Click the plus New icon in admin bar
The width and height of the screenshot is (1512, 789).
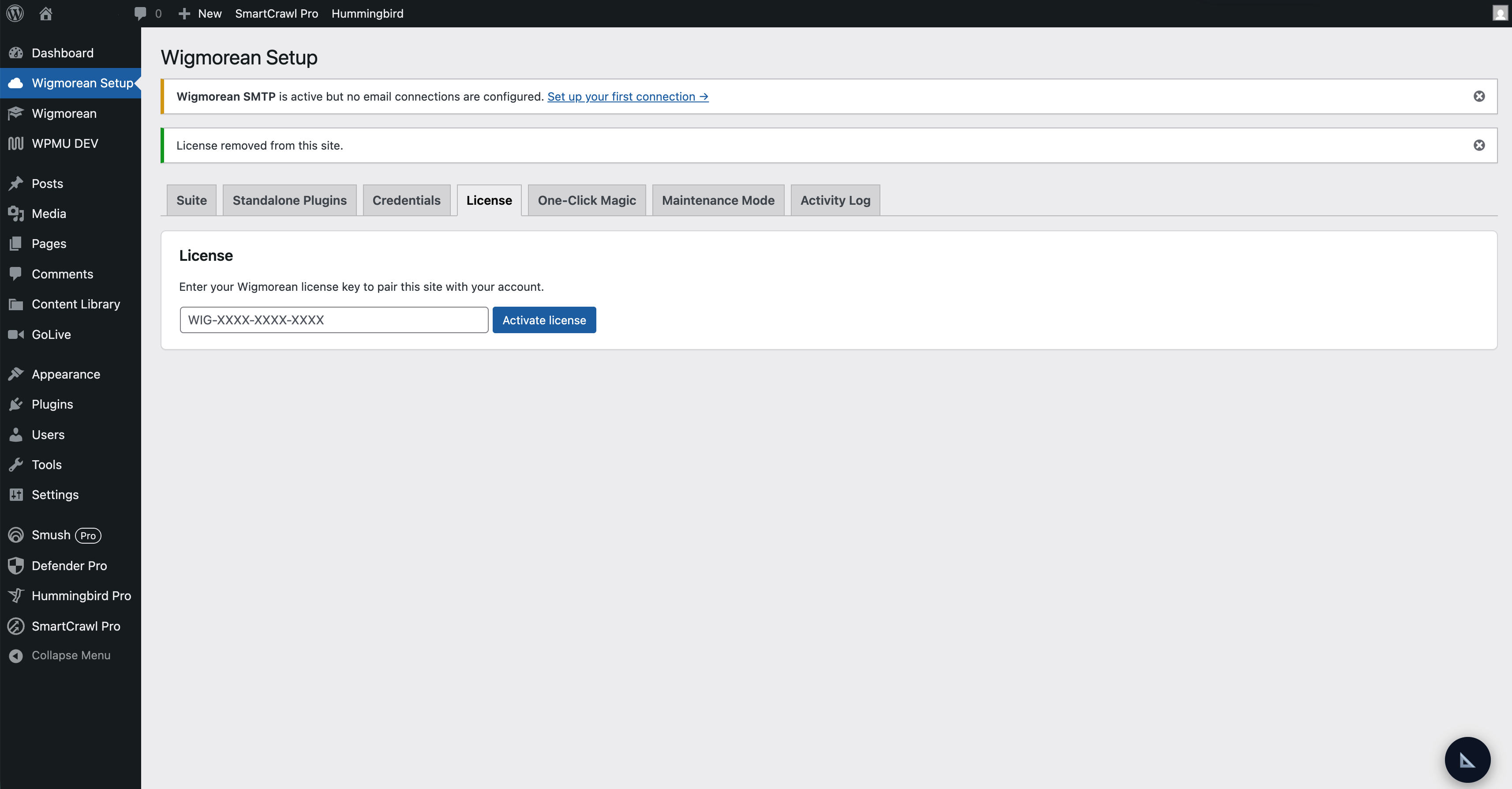(x=184, y=14)
